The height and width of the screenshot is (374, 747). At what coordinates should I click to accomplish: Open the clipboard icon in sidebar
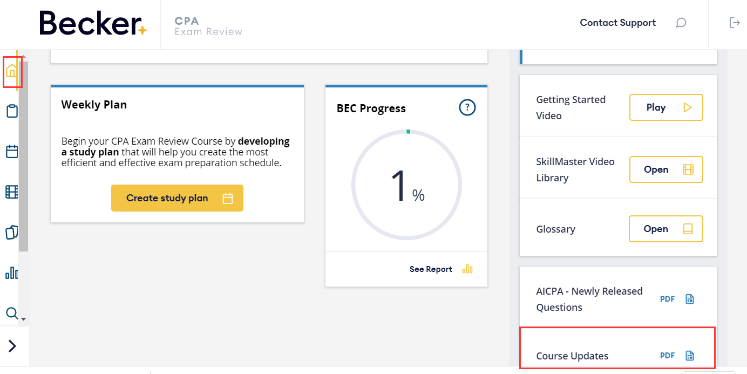pyautogui.click(x=11, y=111)
